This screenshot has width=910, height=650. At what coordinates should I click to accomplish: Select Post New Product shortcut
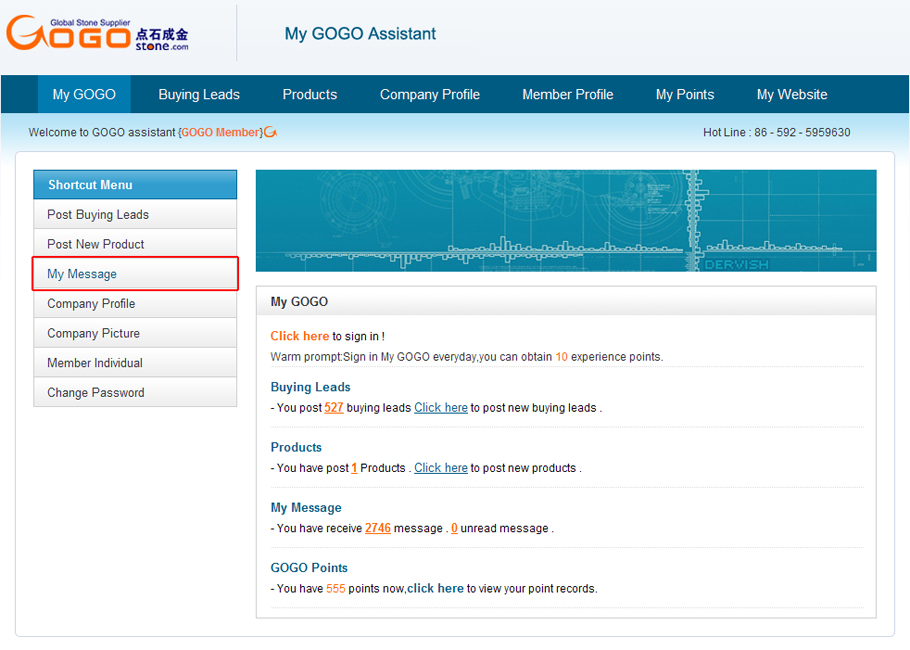pos(96,244)
